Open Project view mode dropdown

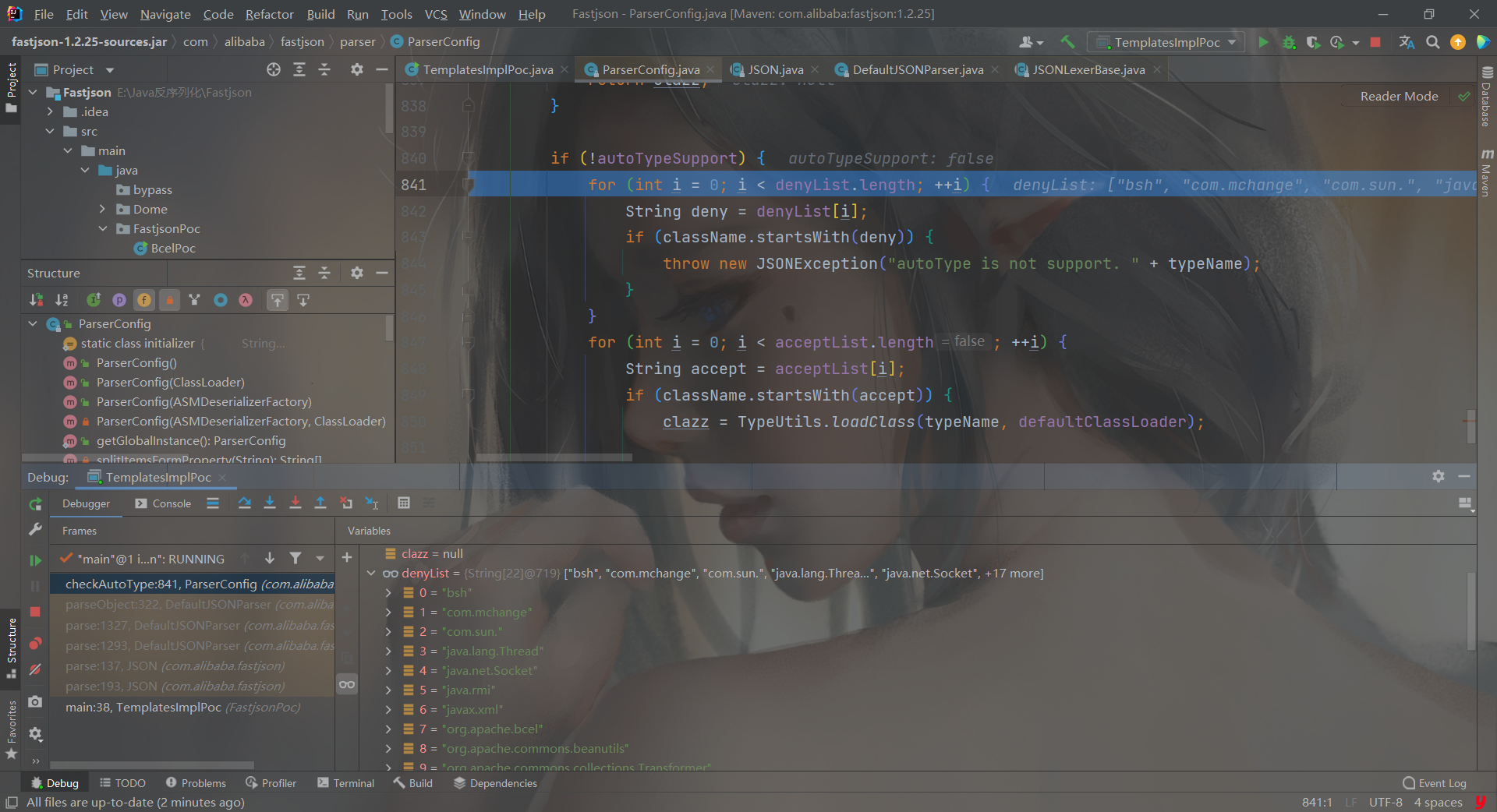click(110, 70)
